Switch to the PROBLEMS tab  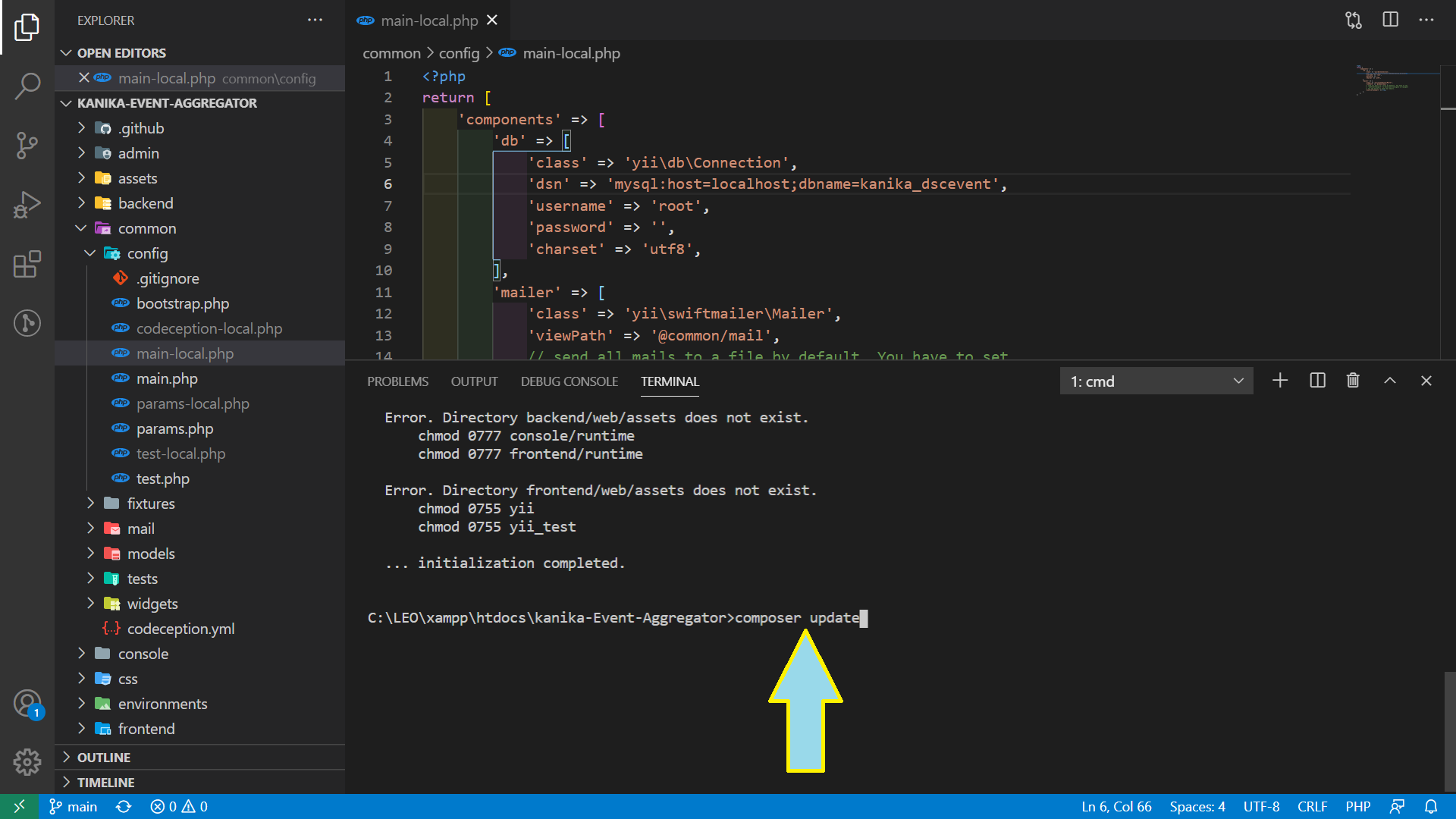click(x=398, y=381)
